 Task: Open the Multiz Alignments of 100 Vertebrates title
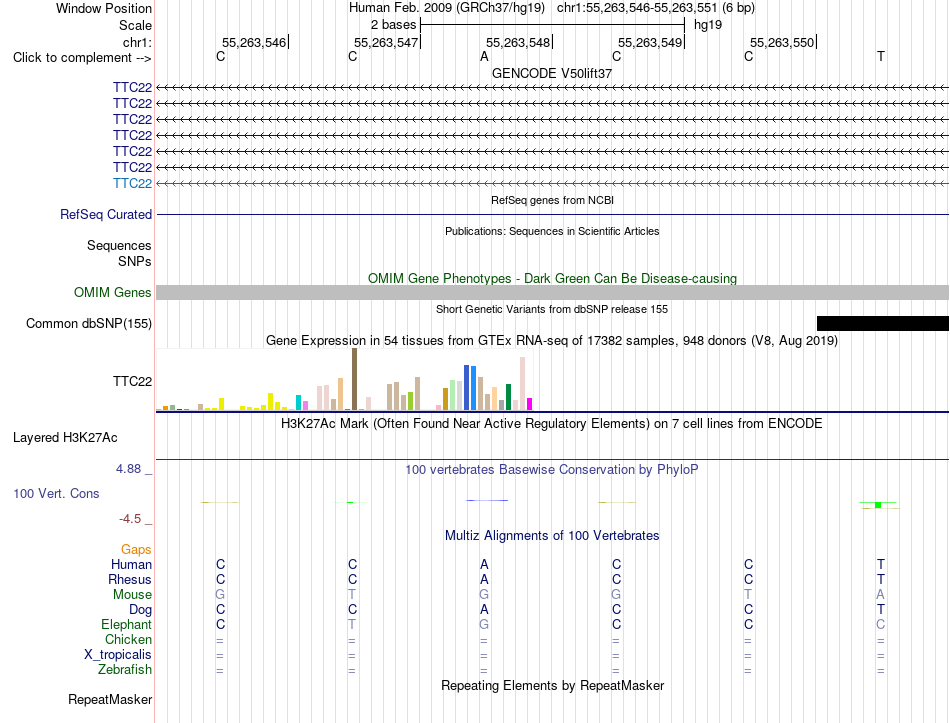point(552,536)
